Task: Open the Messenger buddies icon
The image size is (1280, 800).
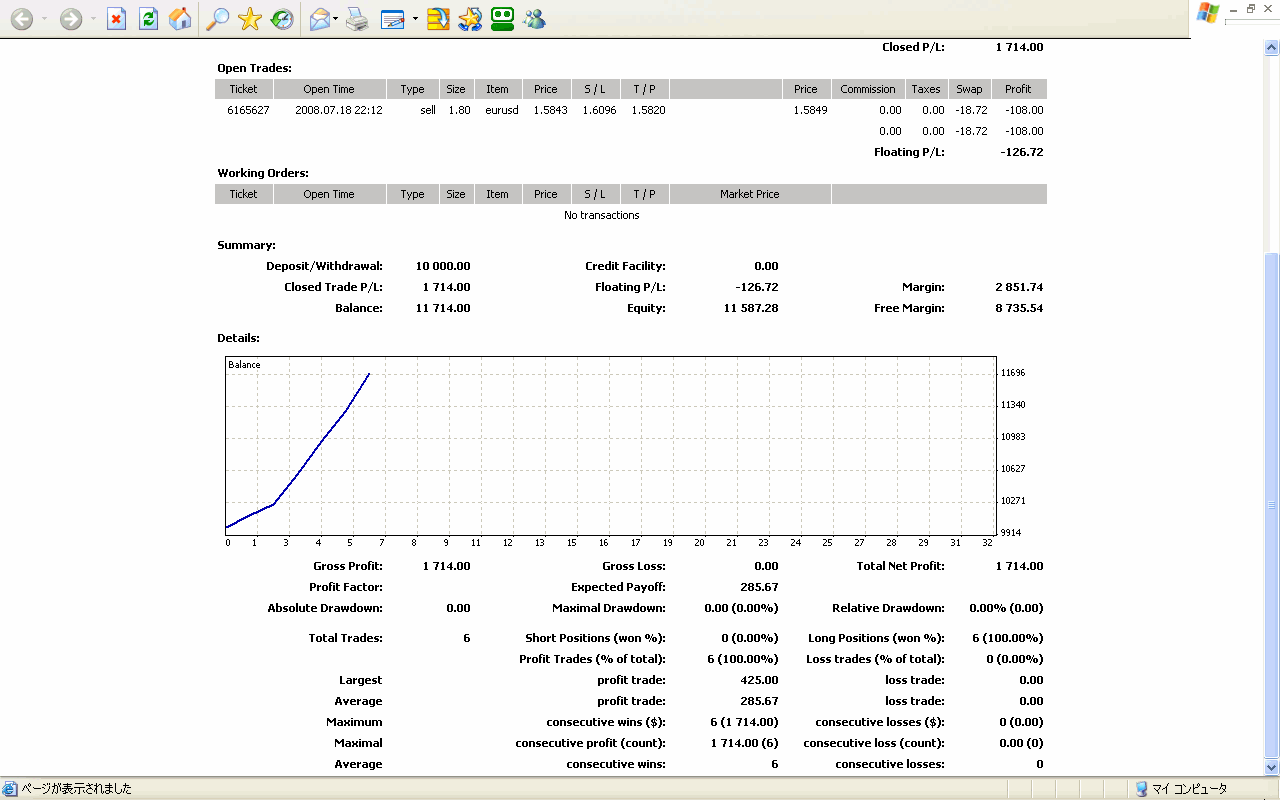Action: tap(534, 19)
